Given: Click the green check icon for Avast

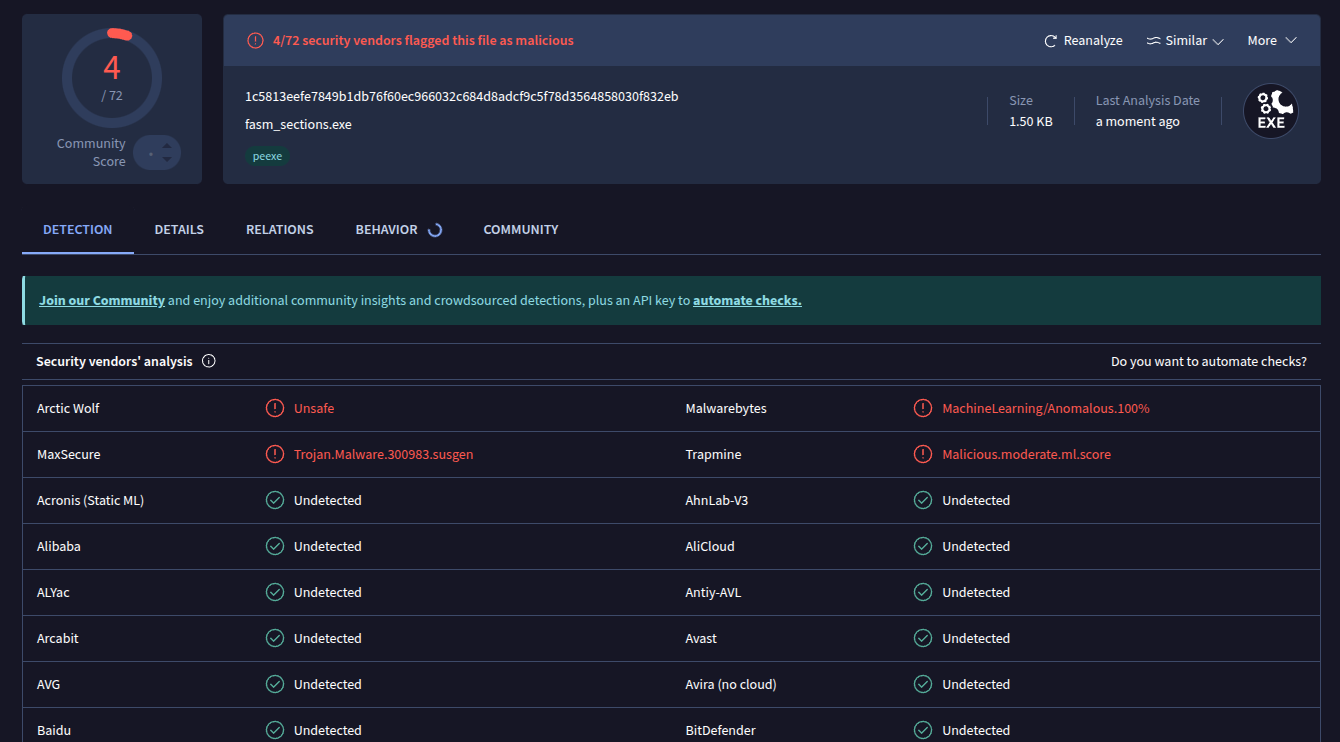Looking at the screenshot, I should (923, 638).
